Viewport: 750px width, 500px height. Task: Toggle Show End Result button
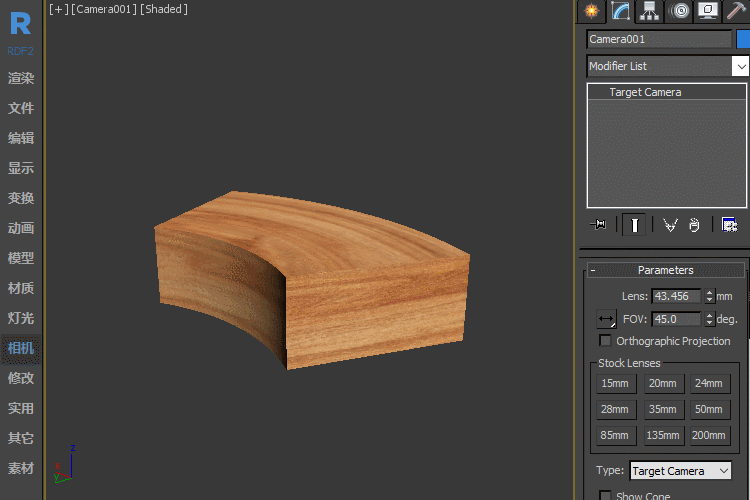pos(634,225)
